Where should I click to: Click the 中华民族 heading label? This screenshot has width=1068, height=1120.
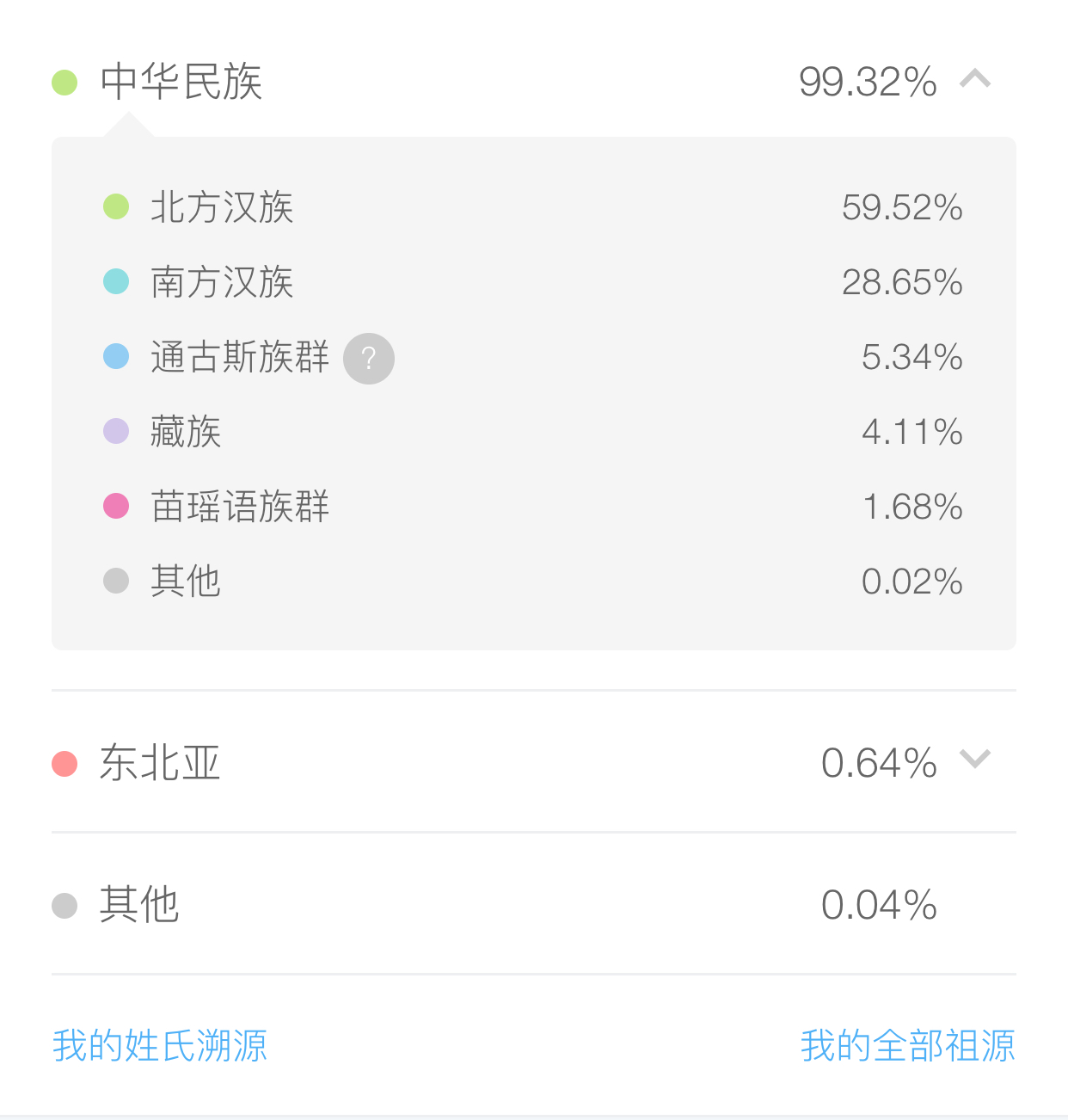tap(181, 82)
